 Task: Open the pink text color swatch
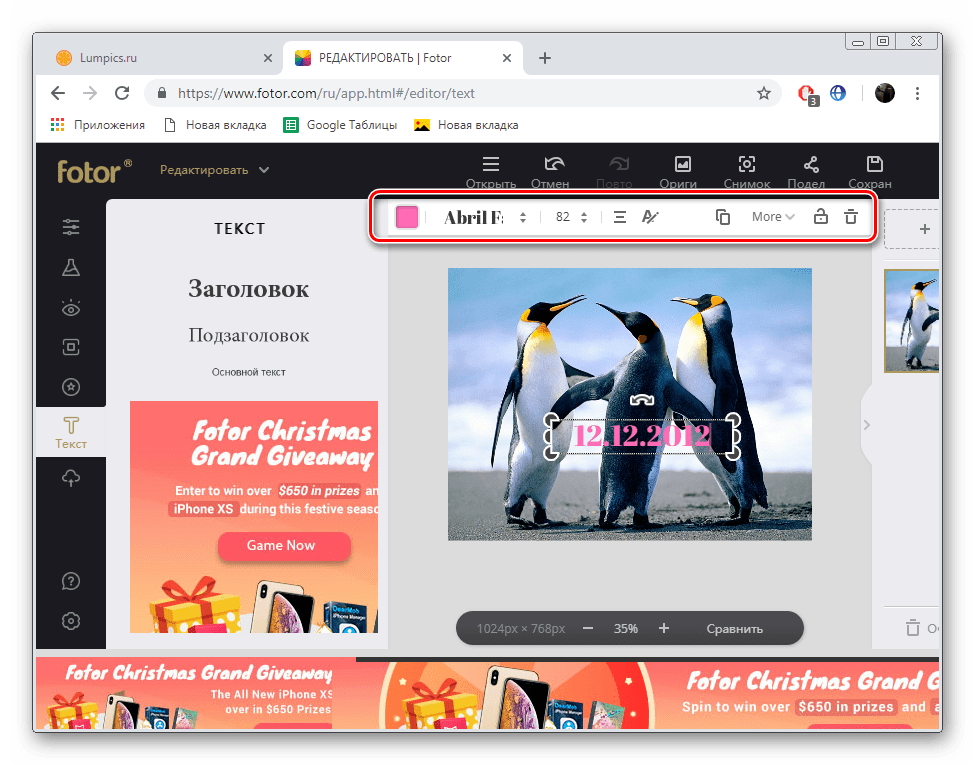point(407,217)
